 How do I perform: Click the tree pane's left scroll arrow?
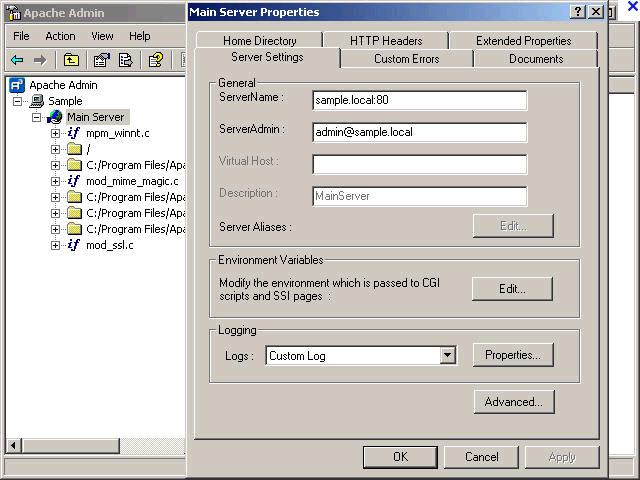pyautogui.click(x=13, y=445)
